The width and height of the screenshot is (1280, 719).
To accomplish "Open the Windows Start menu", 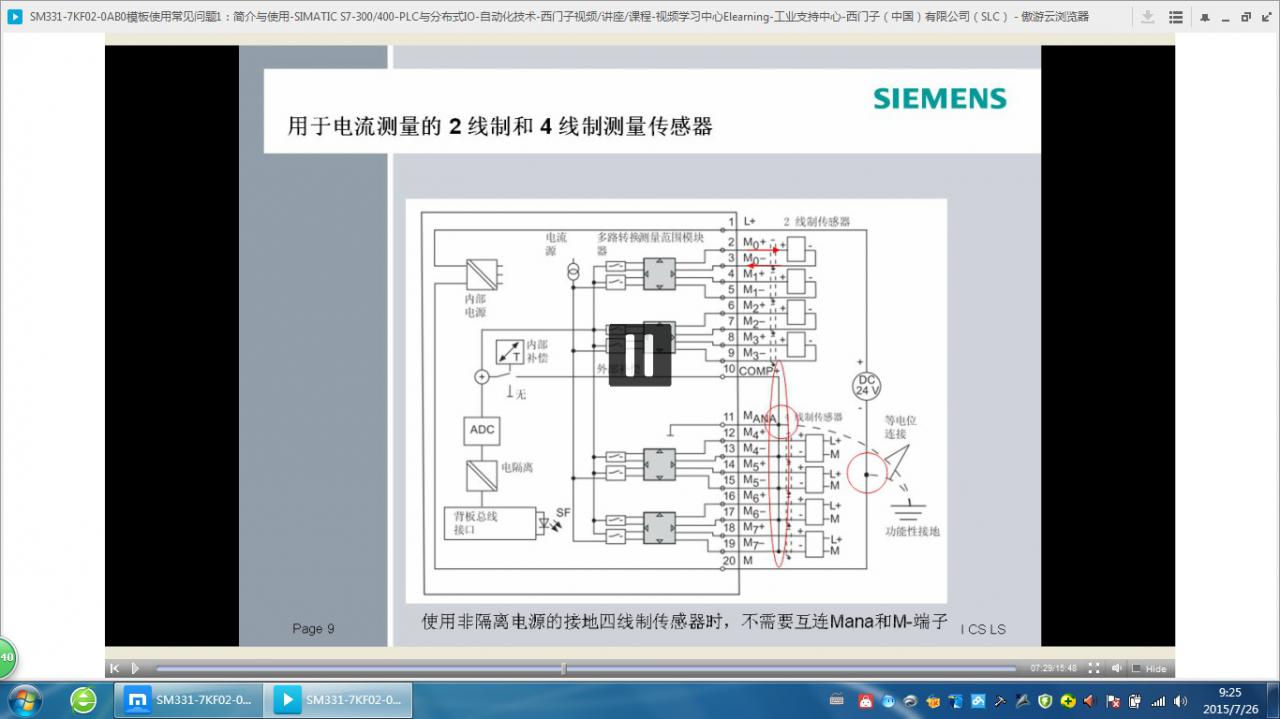I will (23, 700).
